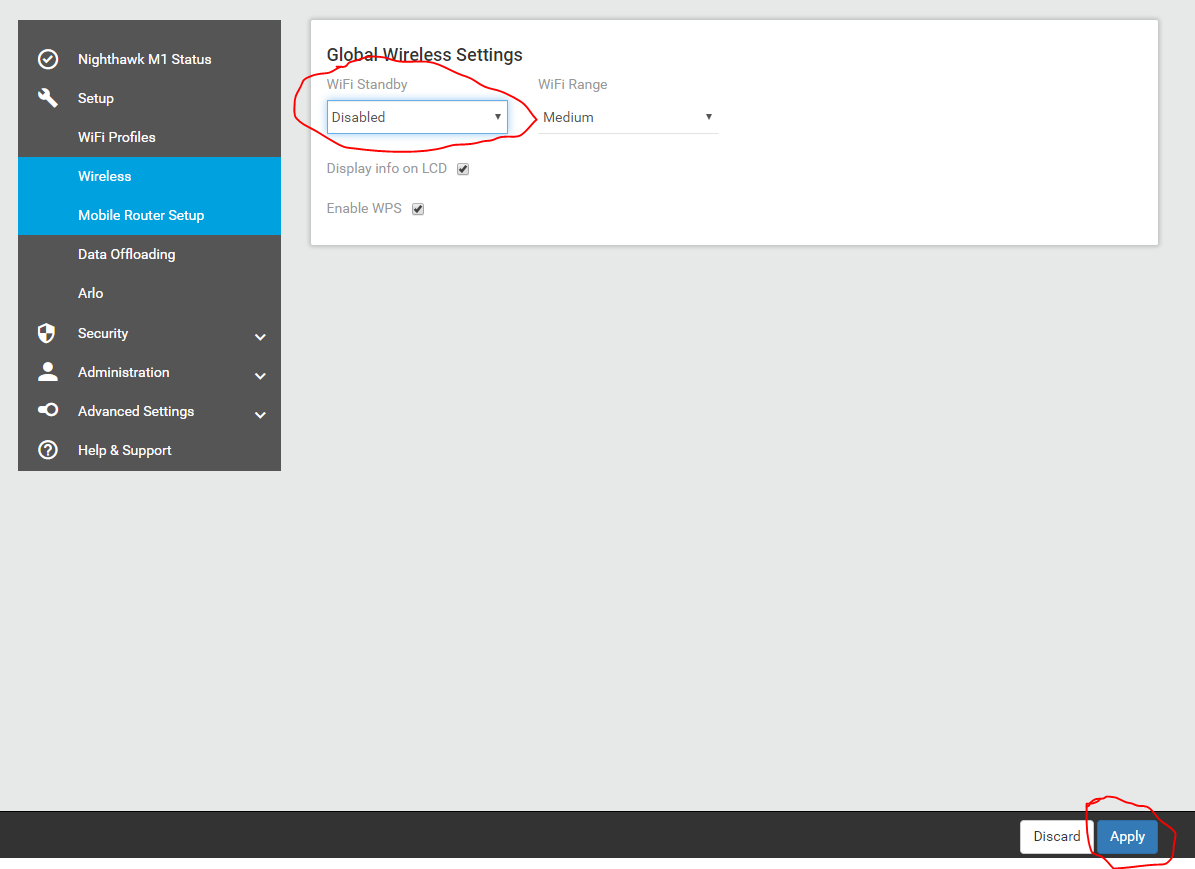1195x869 pixels.
Task: Open Data Offloading settings
Action: 127,254
